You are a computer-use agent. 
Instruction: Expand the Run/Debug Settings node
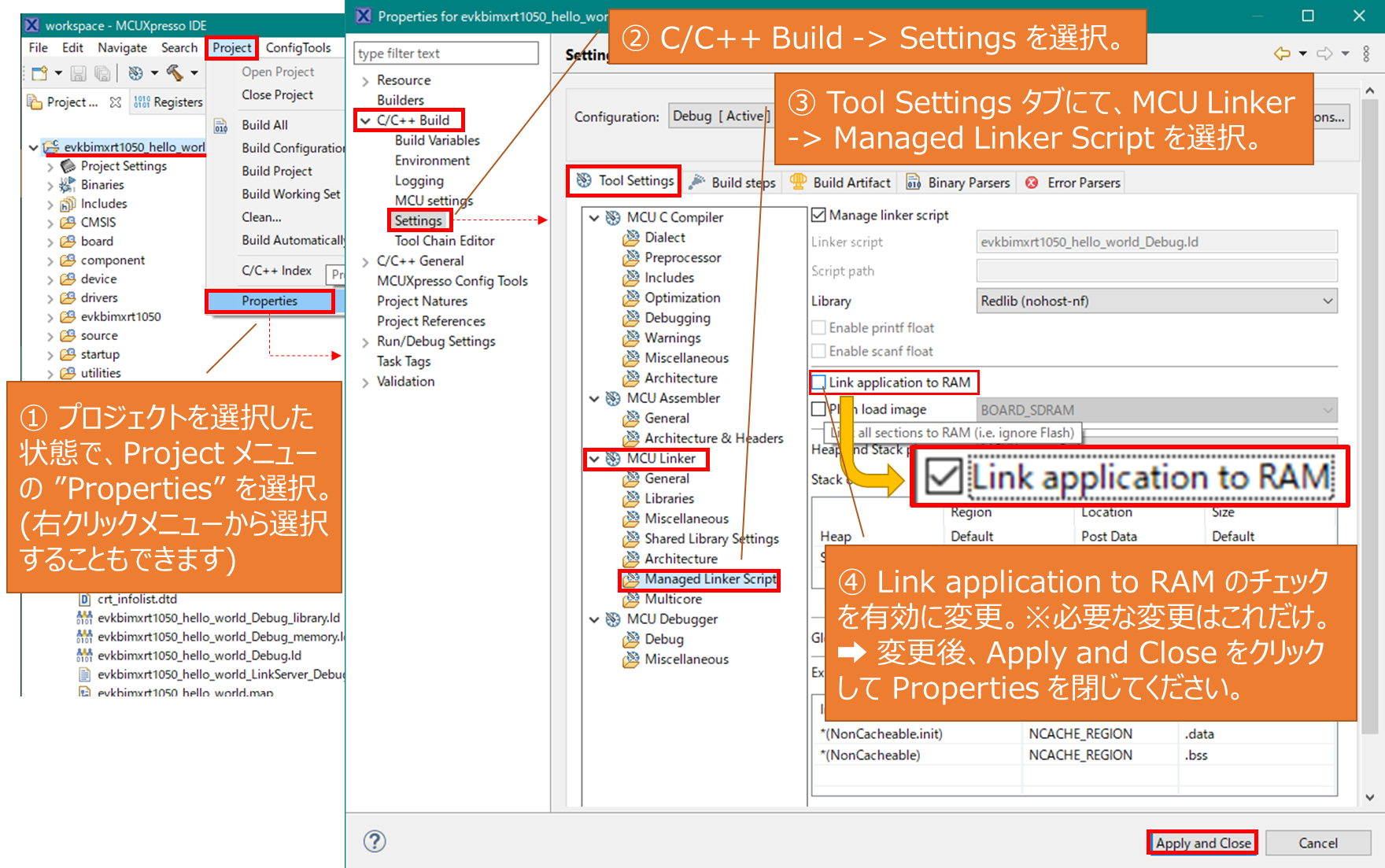pyautogui.click(x=365, y=342)
